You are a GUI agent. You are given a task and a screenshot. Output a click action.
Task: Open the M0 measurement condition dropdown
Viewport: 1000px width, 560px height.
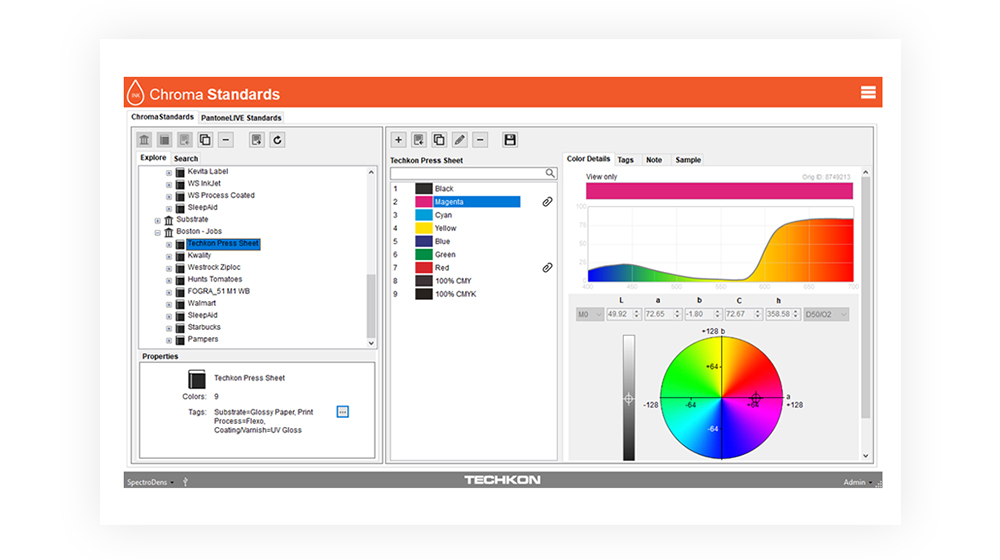tap(589, 314)
